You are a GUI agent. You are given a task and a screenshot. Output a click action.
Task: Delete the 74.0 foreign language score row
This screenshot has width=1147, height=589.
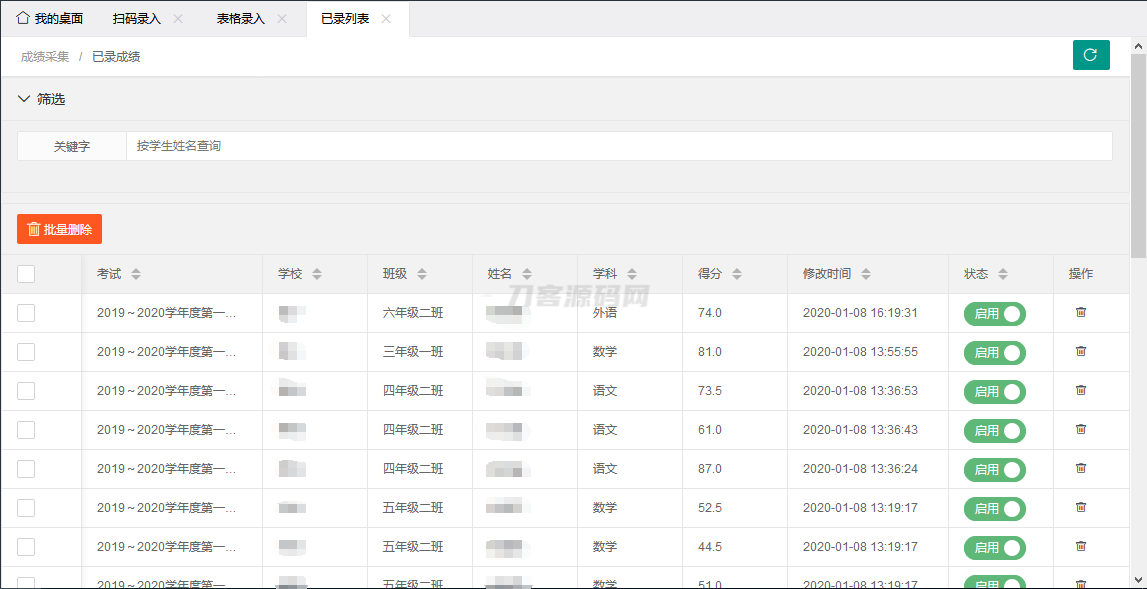click(x=1080, y=313)
